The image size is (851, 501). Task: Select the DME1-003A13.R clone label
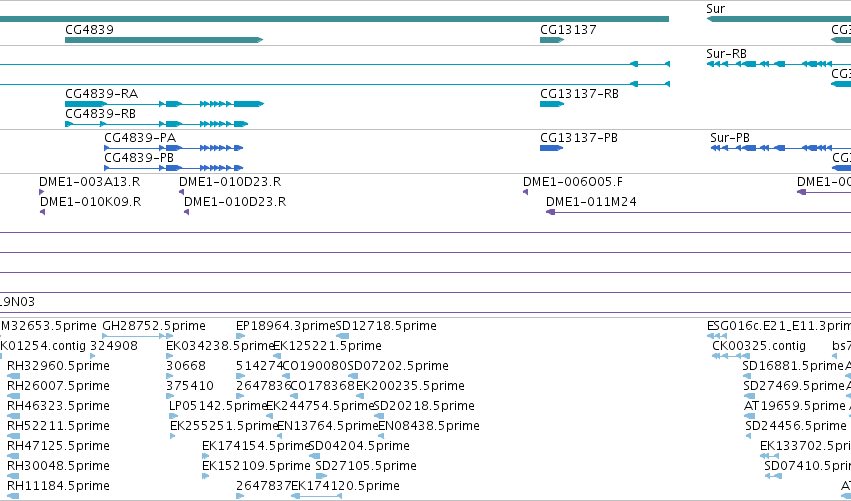[90, 182]
